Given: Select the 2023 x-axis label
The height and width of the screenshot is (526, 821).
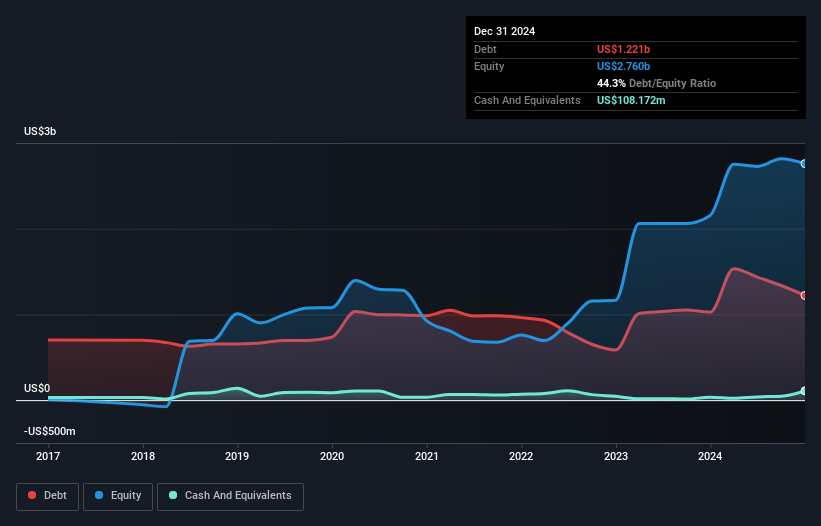Looking at the screenshot, I should [616, 456].
